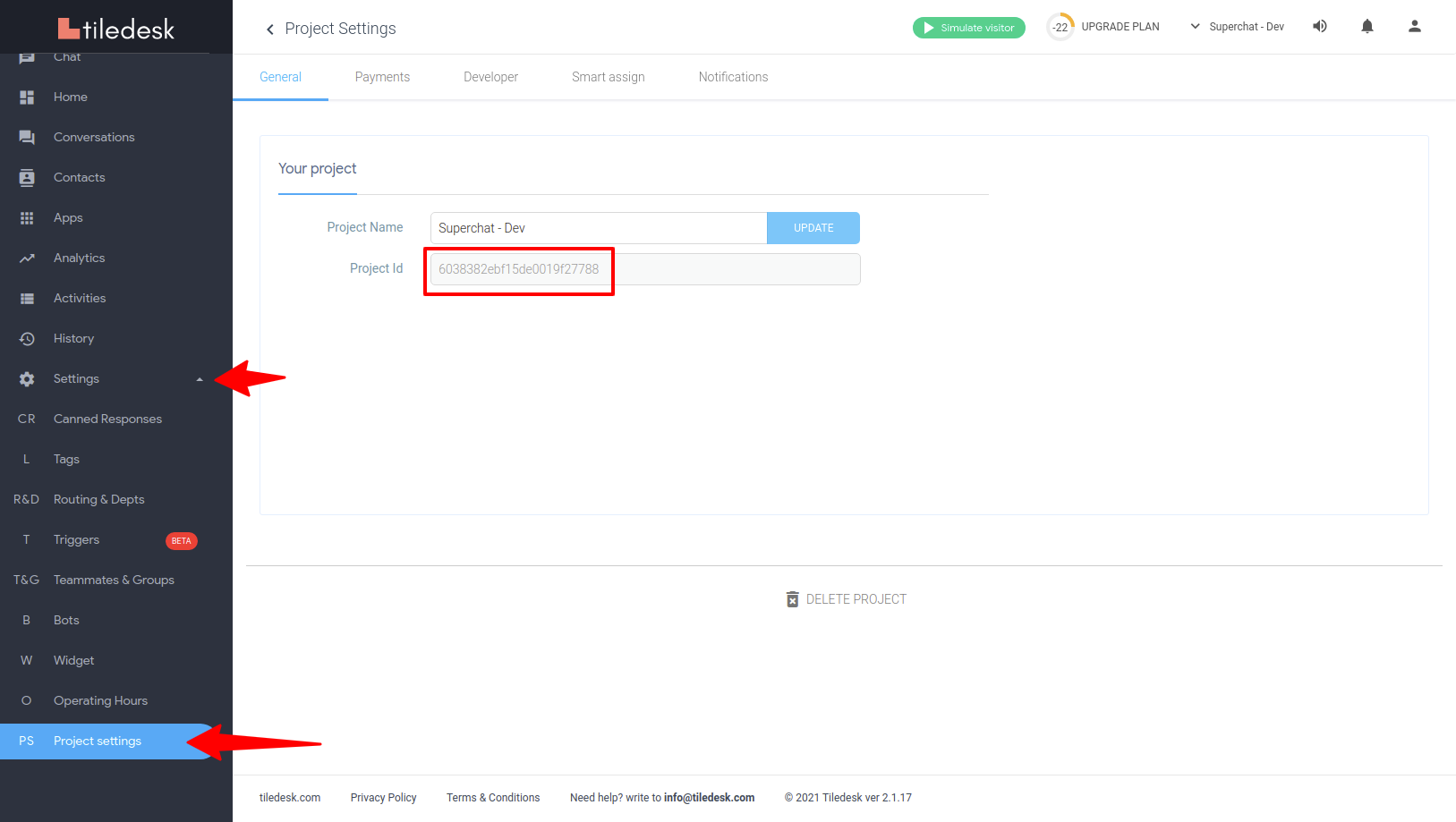
Task: Open Canned Responses in the sidebar
Action: (107, 419)
